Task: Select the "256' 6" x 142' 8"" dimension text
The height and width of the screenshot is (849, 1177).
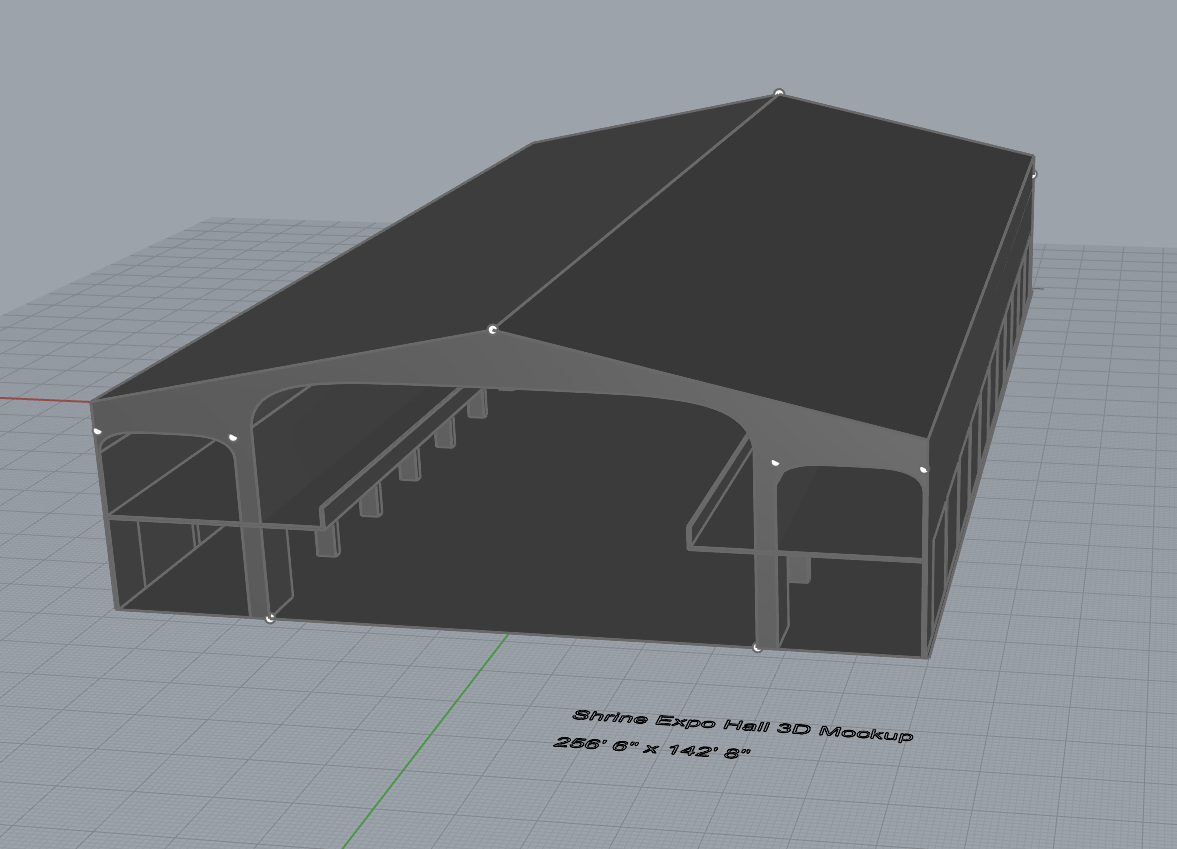Action: pyautogui.click(x=652, y=748)
